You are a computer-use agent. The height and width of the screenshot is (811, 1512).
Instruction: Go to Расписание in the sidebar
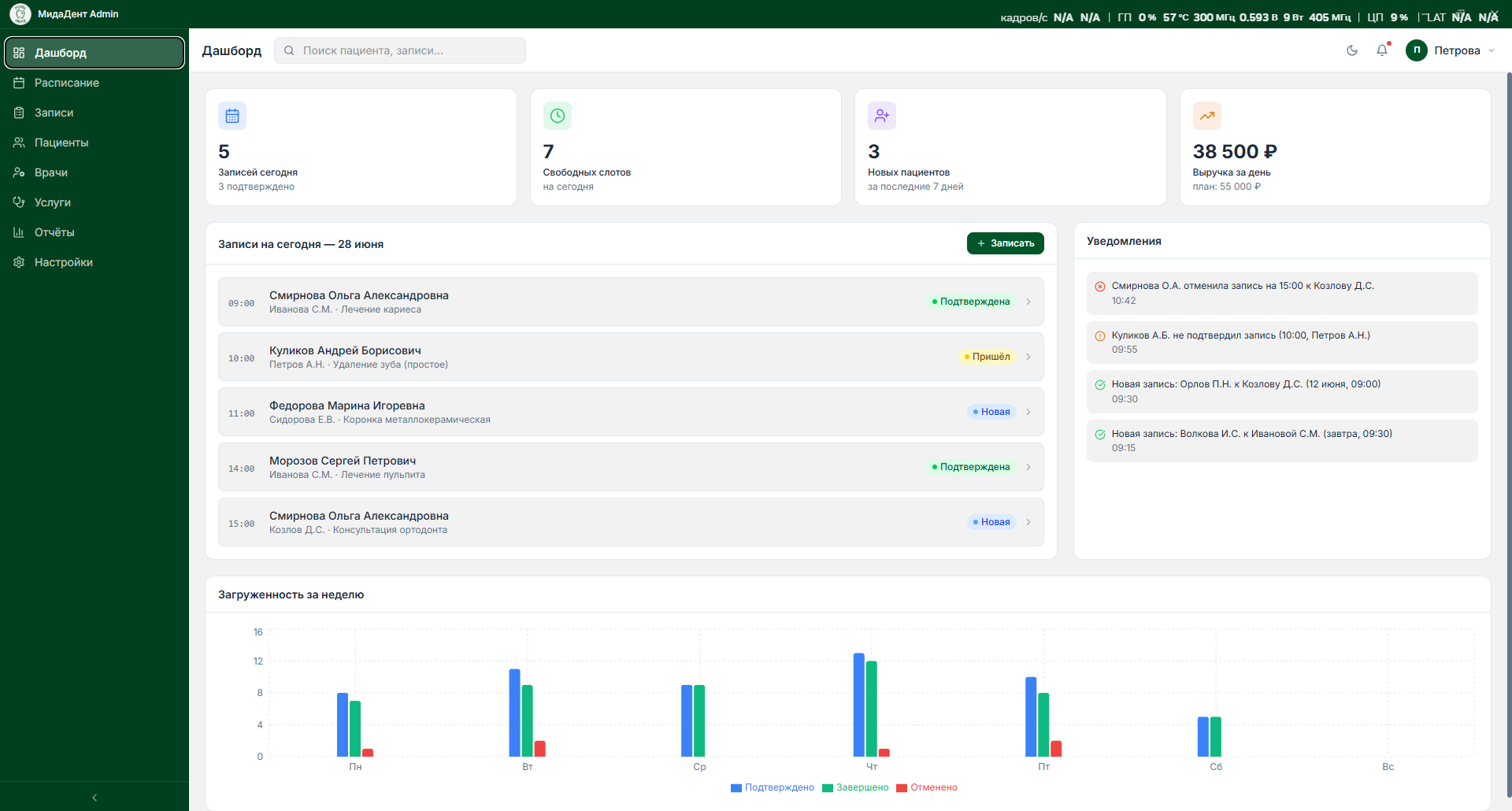94,83
